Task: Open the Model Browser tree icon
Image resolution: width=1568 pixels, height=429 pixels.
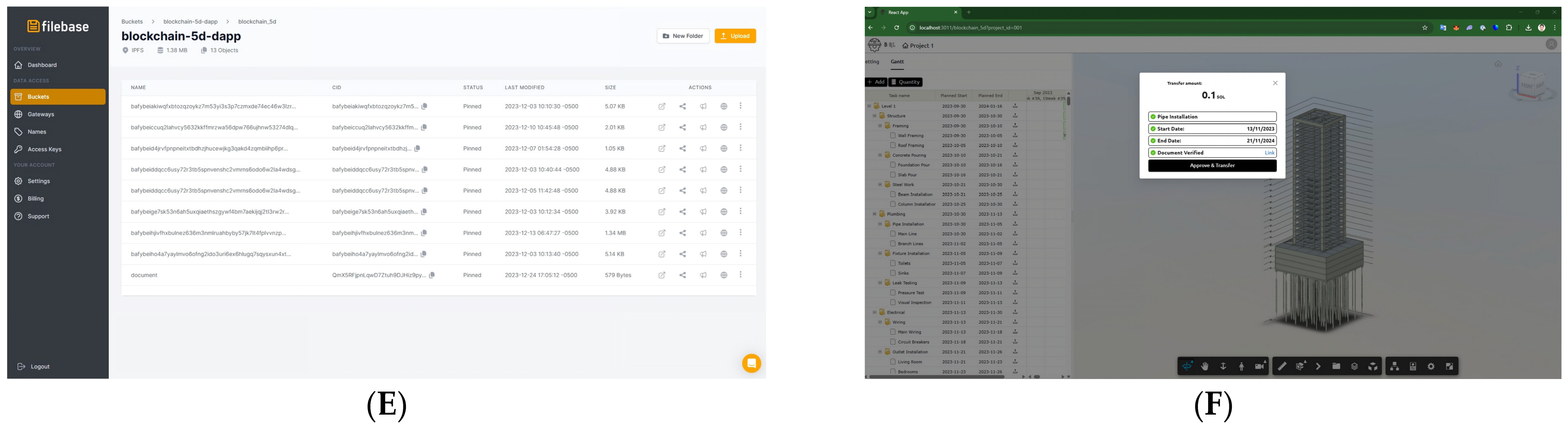Action: (x=1395, y=366)
